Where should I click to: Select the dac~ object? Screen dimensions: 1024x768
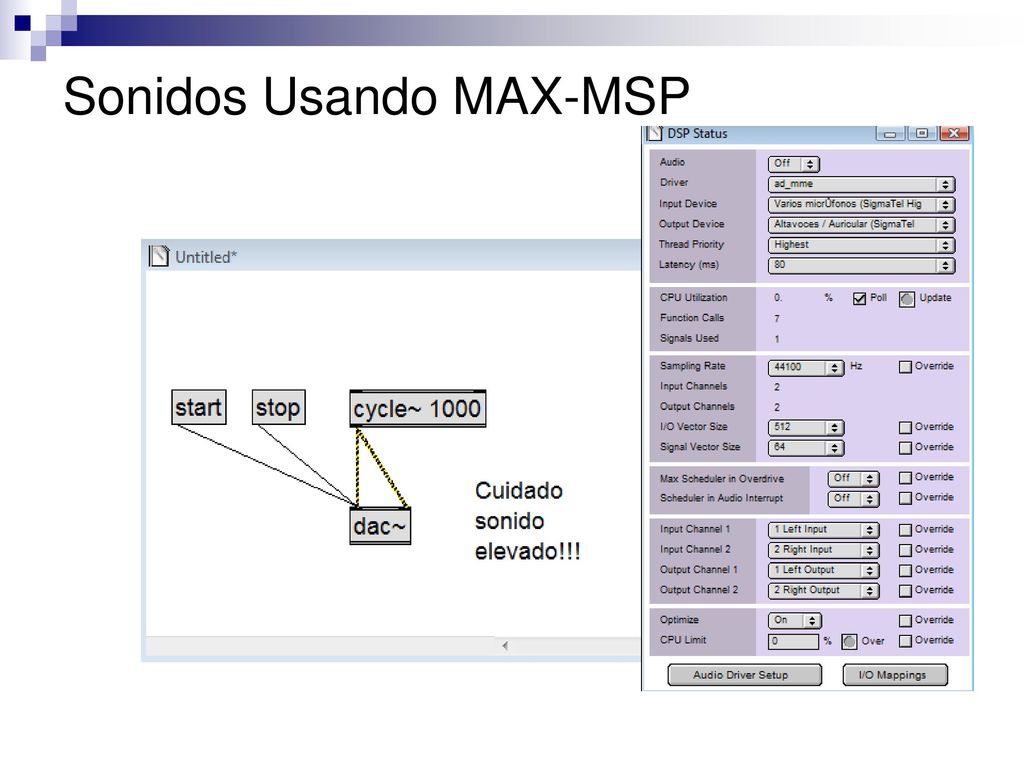pyautogui.click(x=380, y=526)
